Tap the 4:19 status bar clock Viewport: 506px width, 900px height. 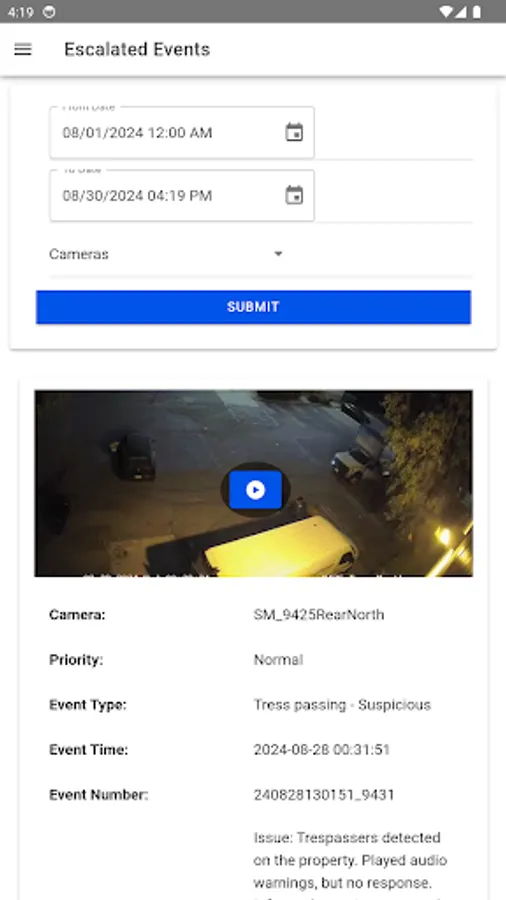(x=21, y=12)
